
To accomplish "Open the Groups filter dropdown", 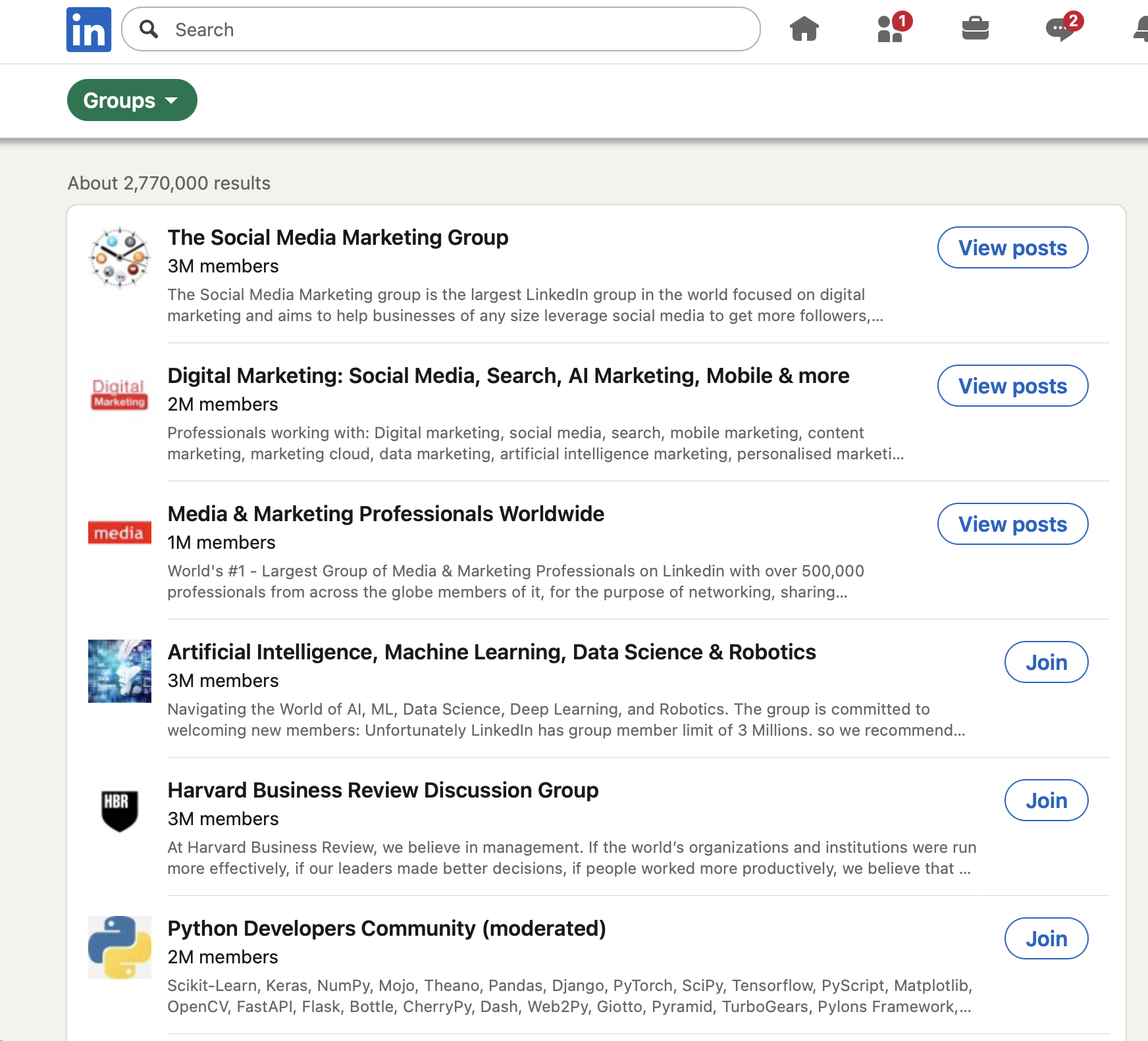I will [132, 100].
